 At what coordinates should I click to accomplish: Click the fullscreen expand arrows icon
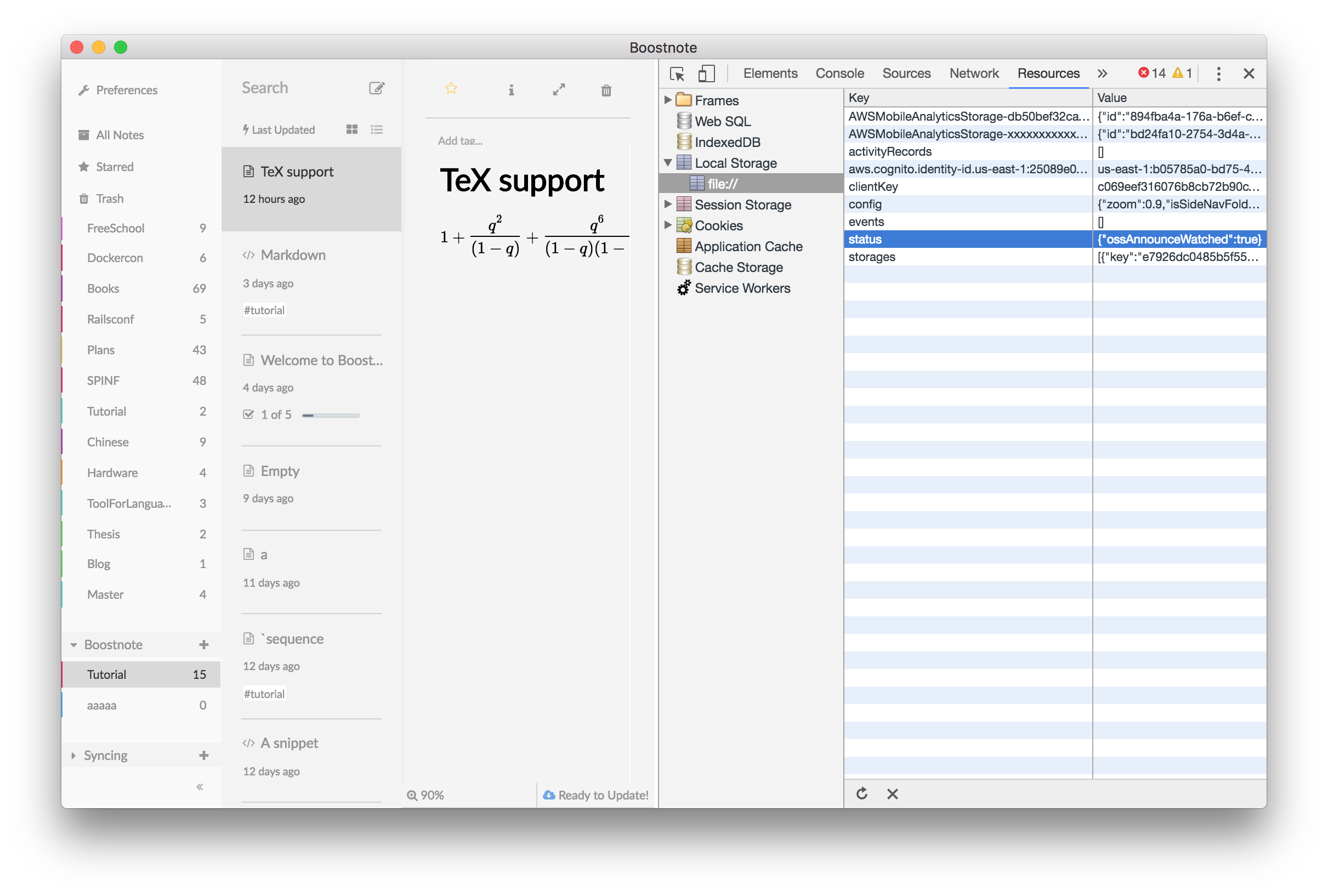559,90
